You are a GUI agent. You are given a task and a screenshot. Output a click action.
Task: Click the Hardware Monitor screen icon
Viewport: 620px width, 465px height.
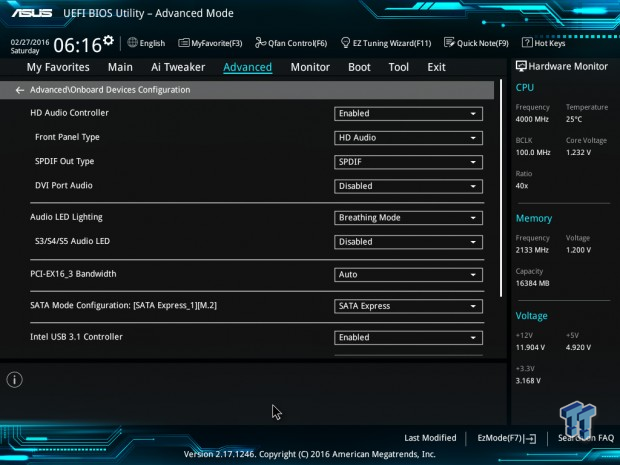(521, 66)
